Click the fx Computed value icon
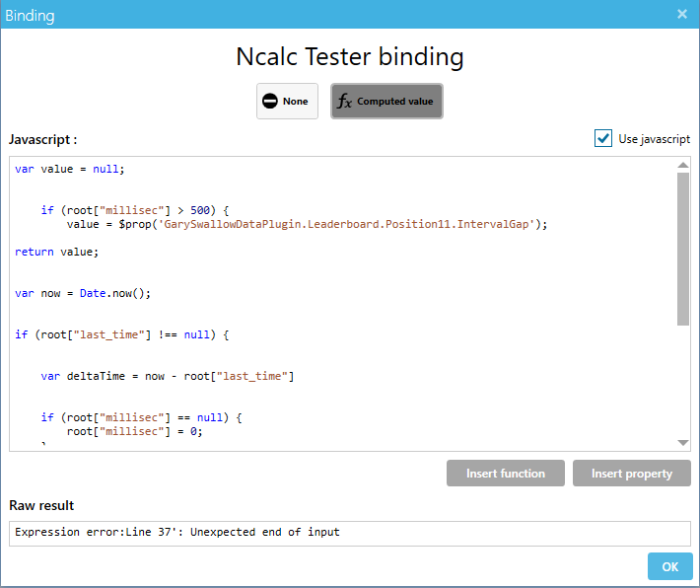 click(x=345, y=101)
